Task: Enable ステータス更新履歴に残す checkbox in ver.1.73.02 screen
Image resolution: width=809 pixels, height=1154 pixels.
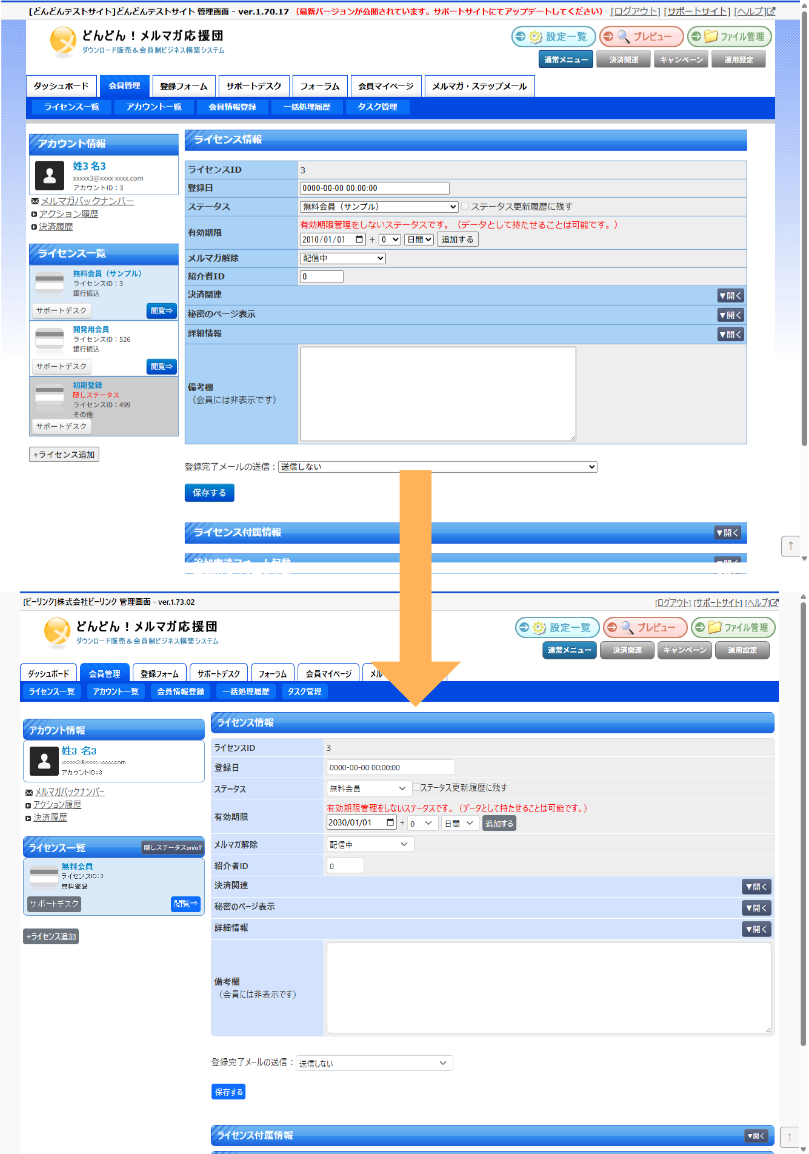Action: (417, 788)
